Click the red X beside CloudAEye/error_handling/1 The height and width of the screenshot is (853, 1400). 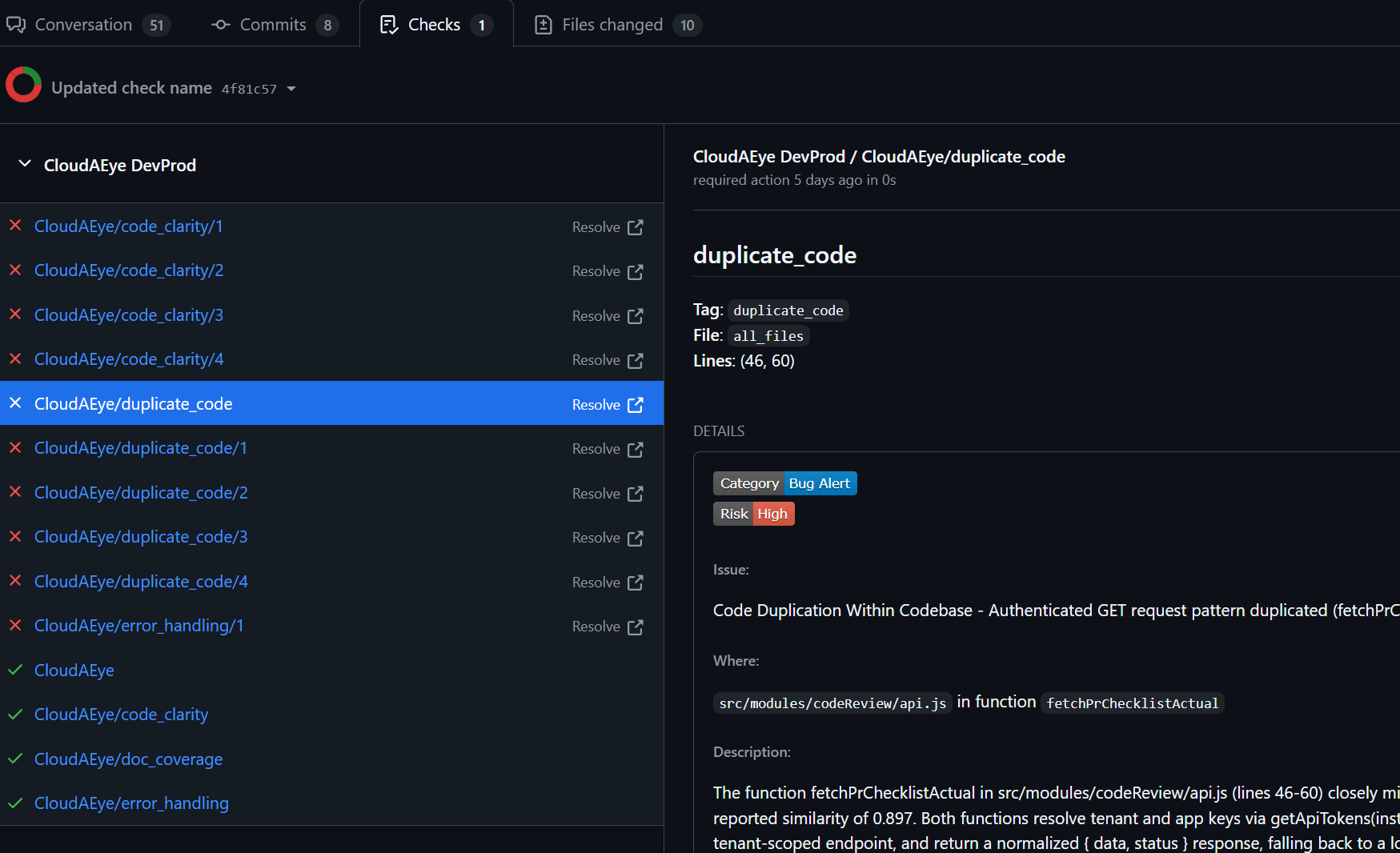pyautogui.click(x=15, y=625)
